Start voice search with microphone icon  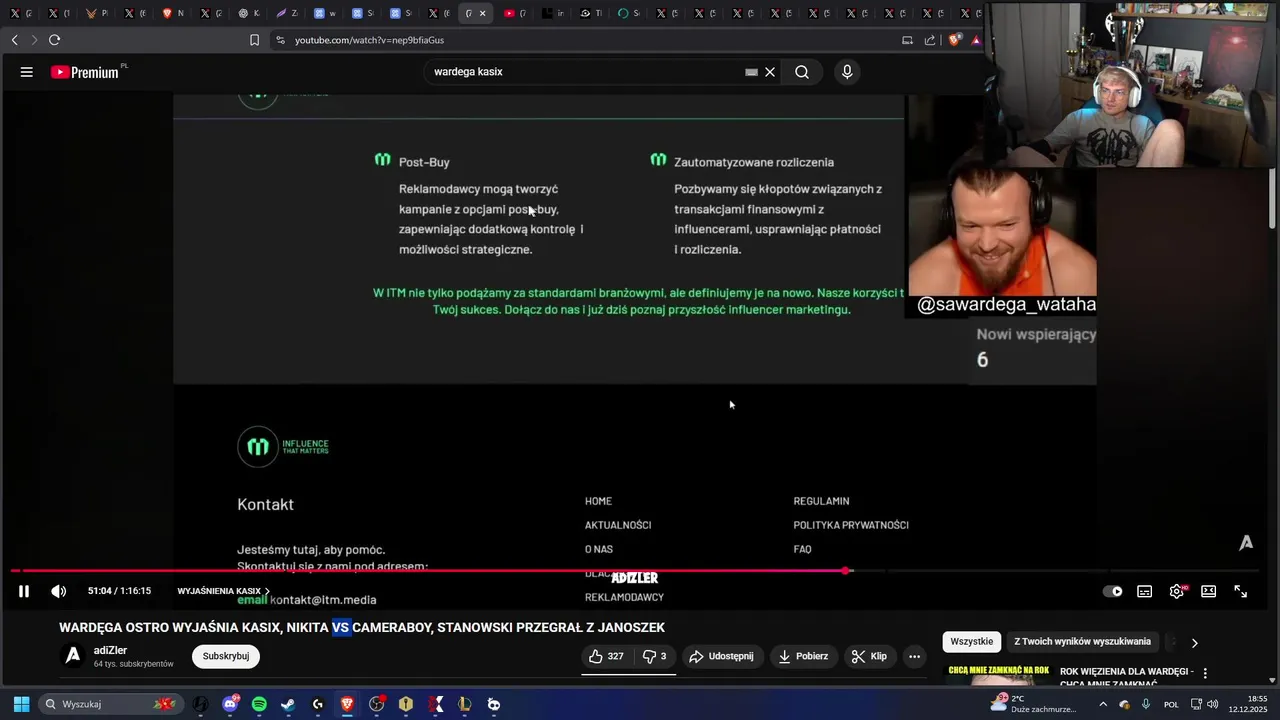[x=847, y=72]
